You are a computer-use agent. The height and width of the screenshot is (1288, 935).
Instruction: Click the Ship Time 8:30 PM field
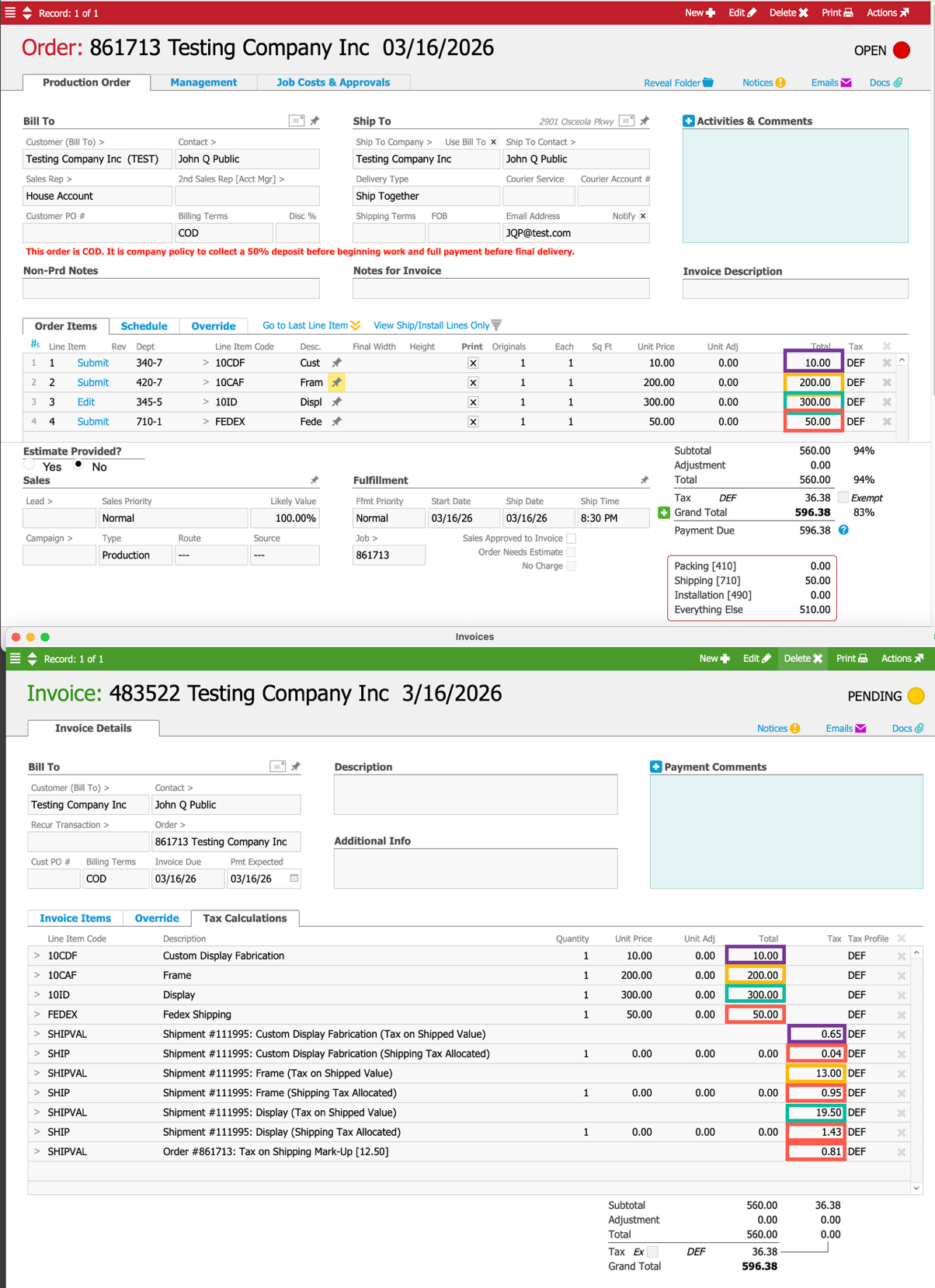coord(613,518)
